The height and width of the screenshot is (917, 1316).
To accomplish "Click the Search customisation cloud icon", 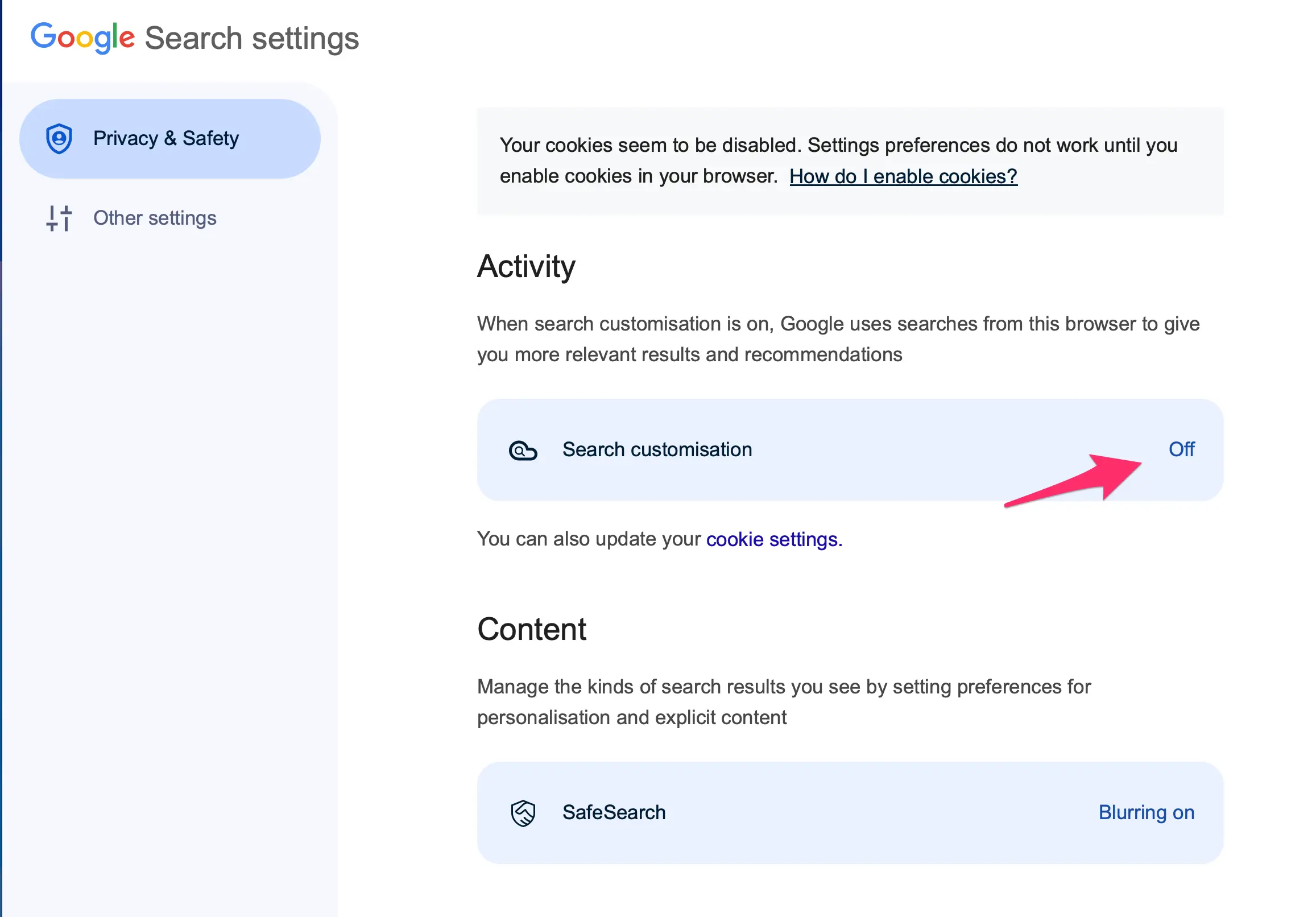I will (x=522, y=450).
